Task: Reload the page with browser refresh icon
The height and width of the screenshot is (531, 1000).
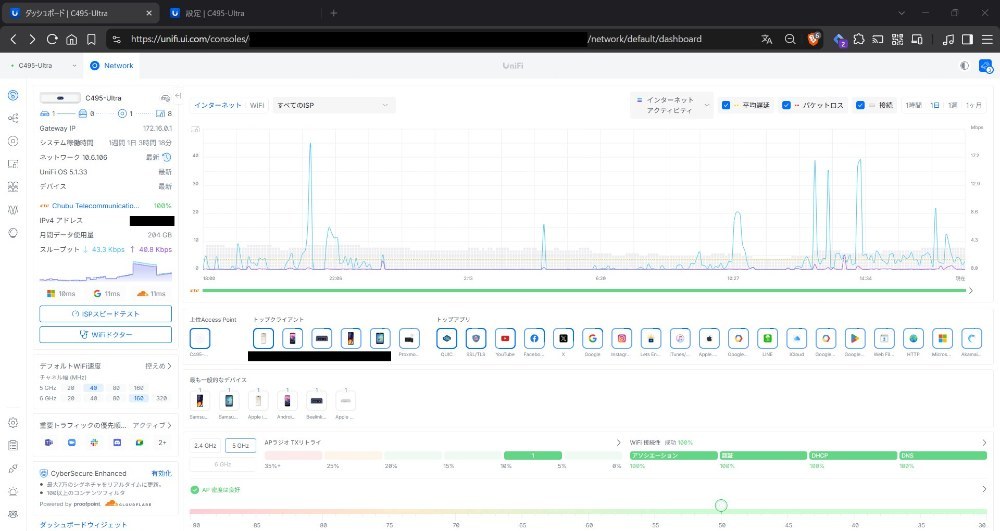Action: 52,40
